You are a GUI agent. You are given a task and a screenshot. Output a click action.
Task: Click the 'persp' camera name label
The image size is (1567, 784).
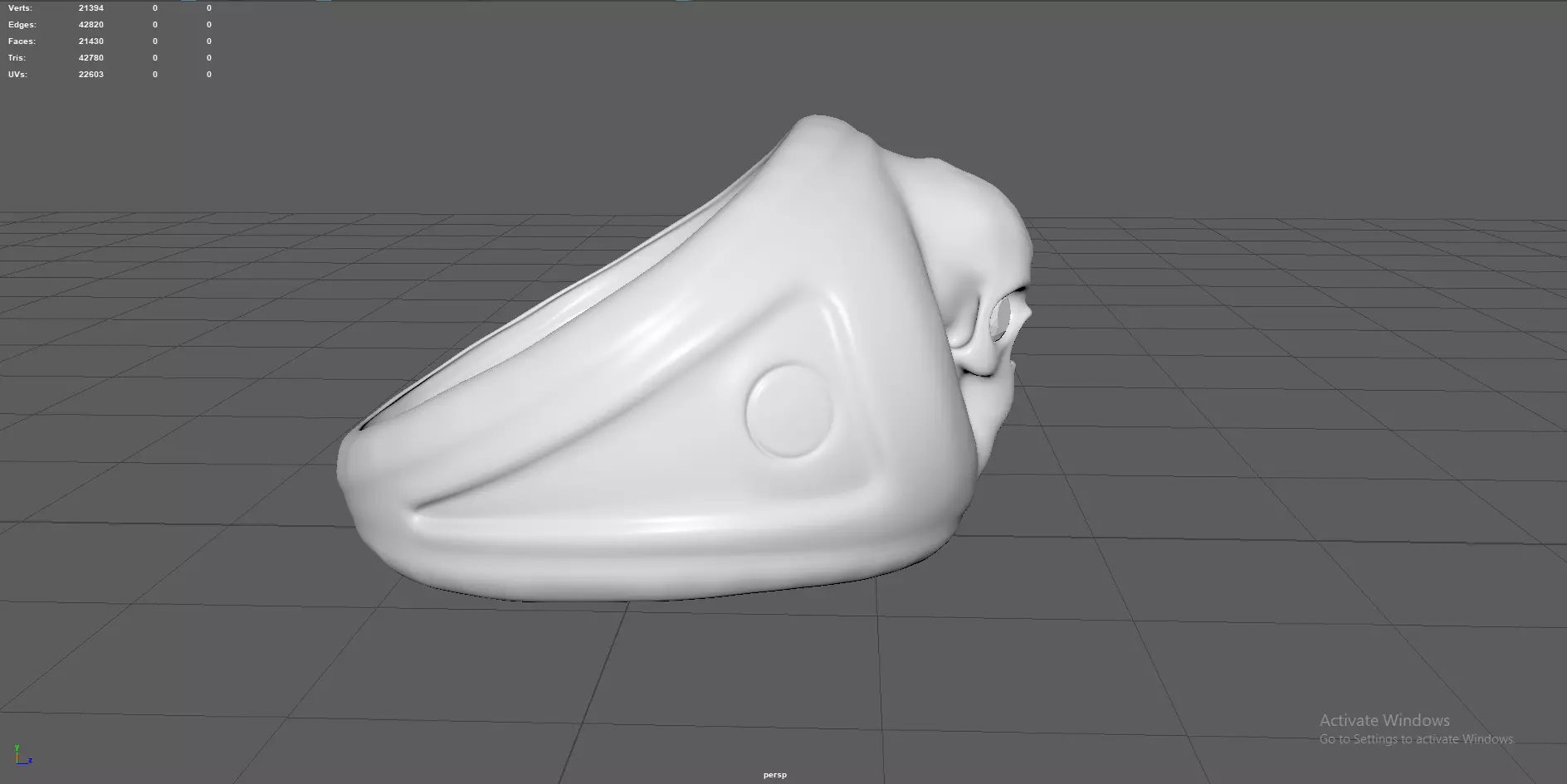[x=774, y=775]
